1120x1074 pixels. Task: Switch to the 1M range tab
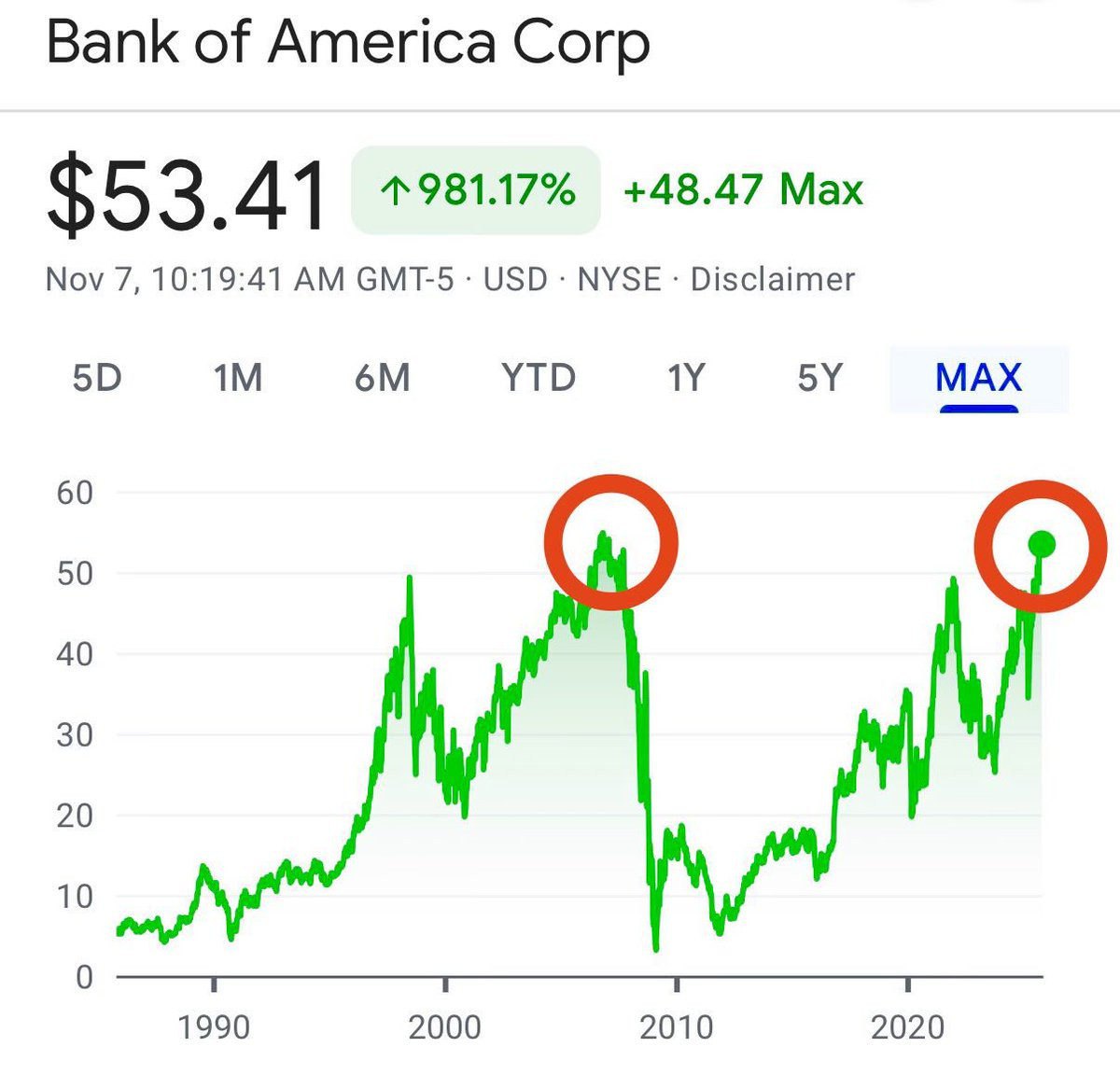coord(237,378)
